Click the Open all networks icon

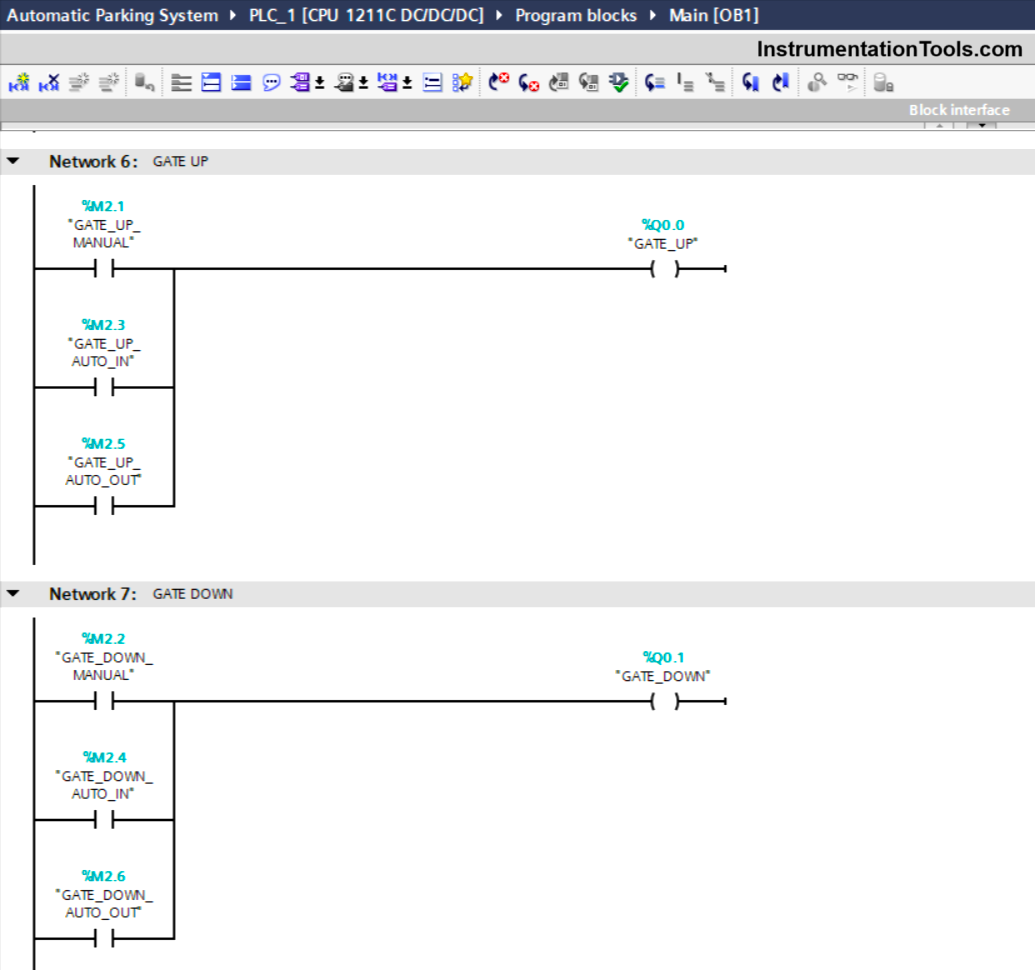coord(211,82)
